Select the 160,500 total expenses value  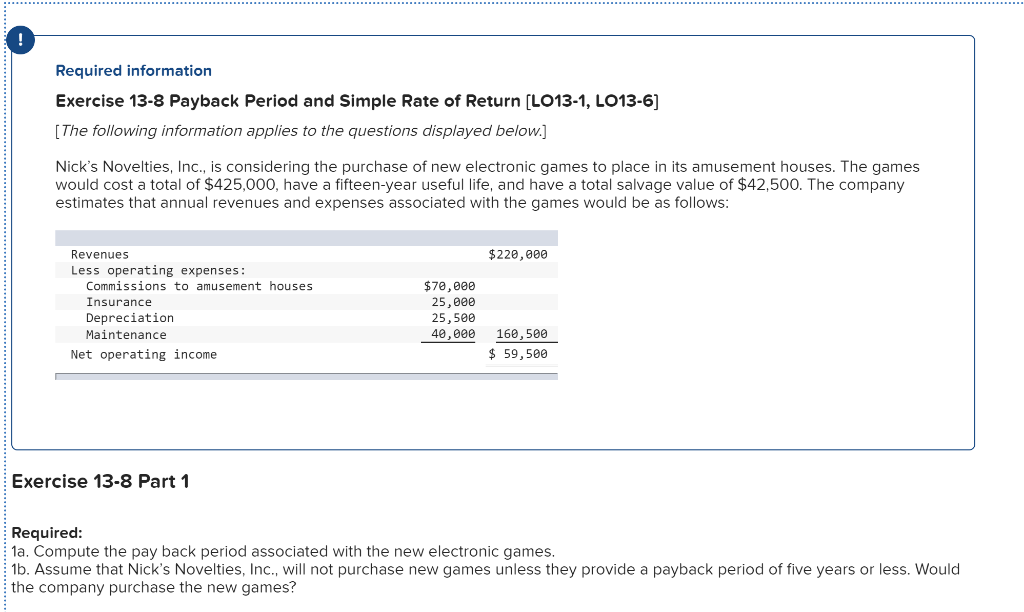click(522, 334)
